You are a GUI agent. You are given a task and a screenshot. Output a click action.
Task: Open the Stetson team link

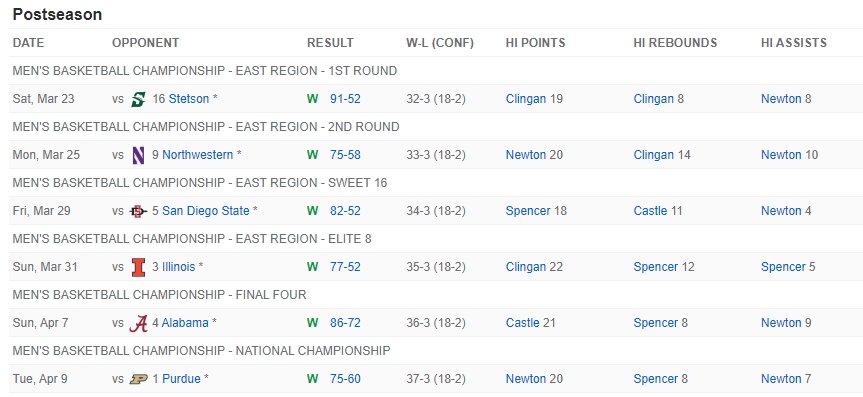189,99
